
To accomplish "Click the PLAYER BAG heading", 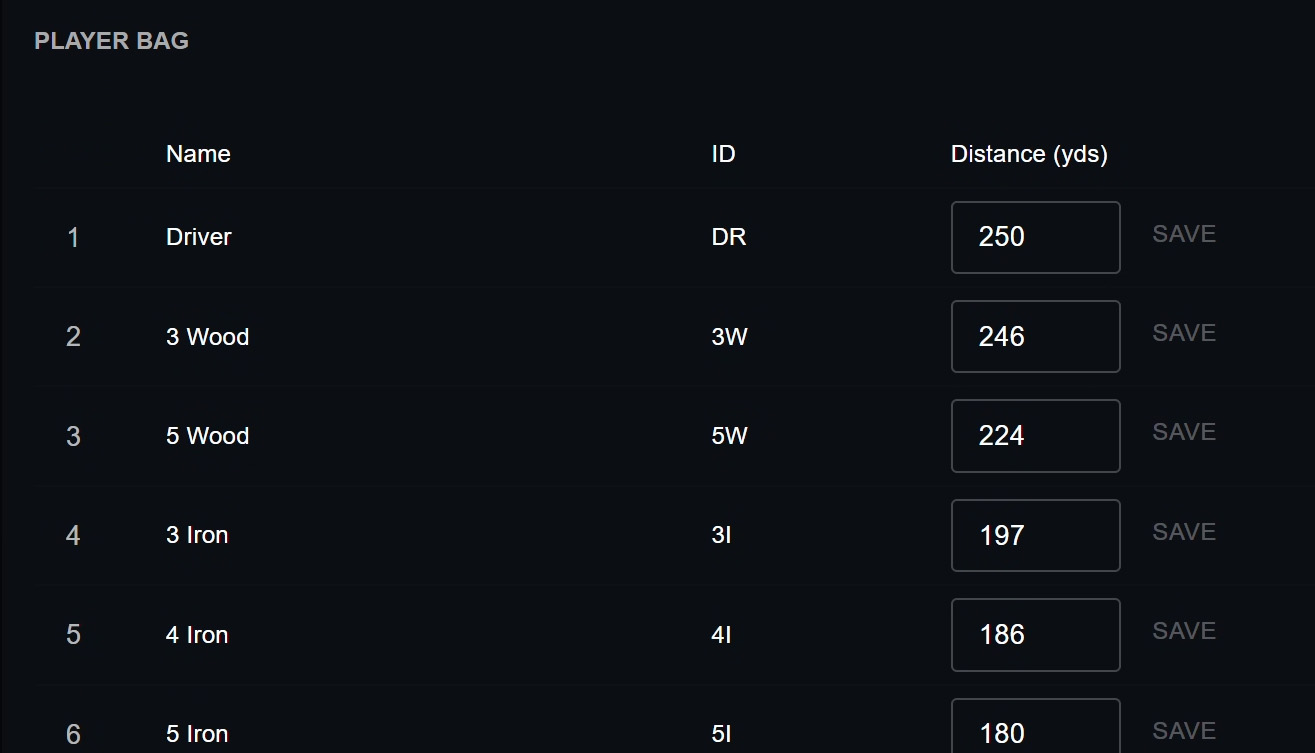I will 111,41.
